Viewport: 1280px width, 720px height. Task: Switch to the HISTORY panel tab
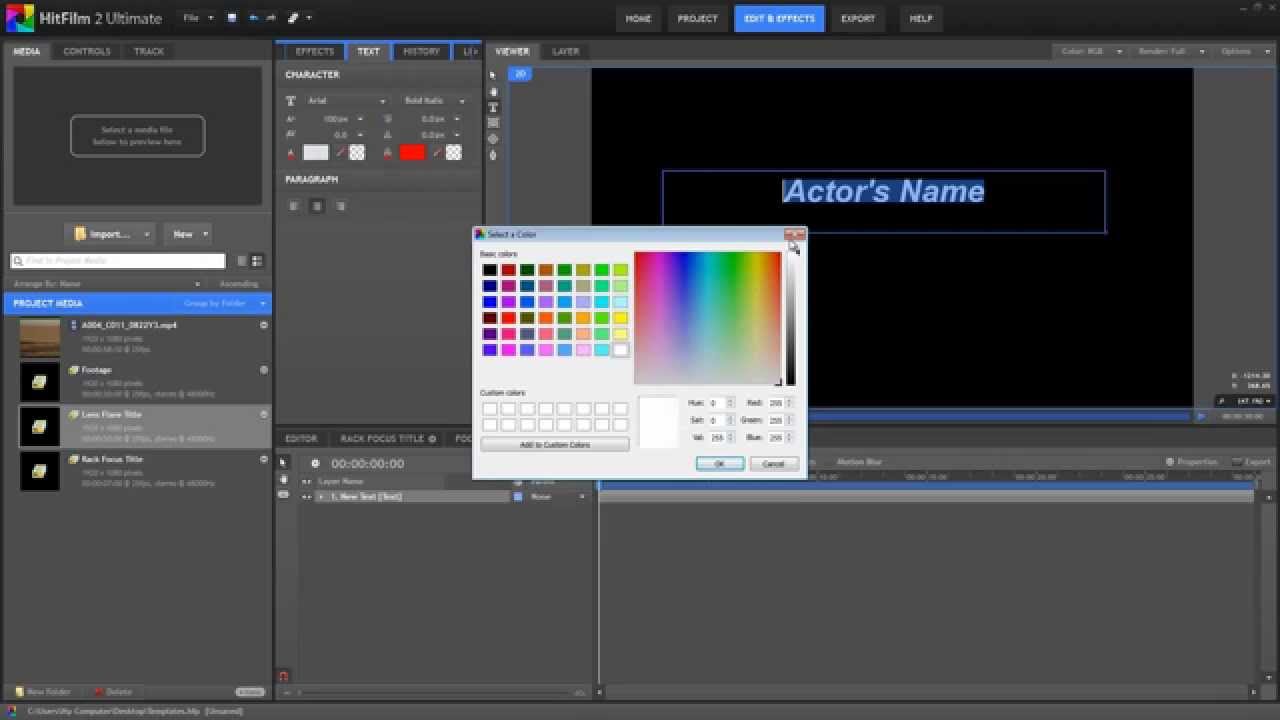click(421, 51)
